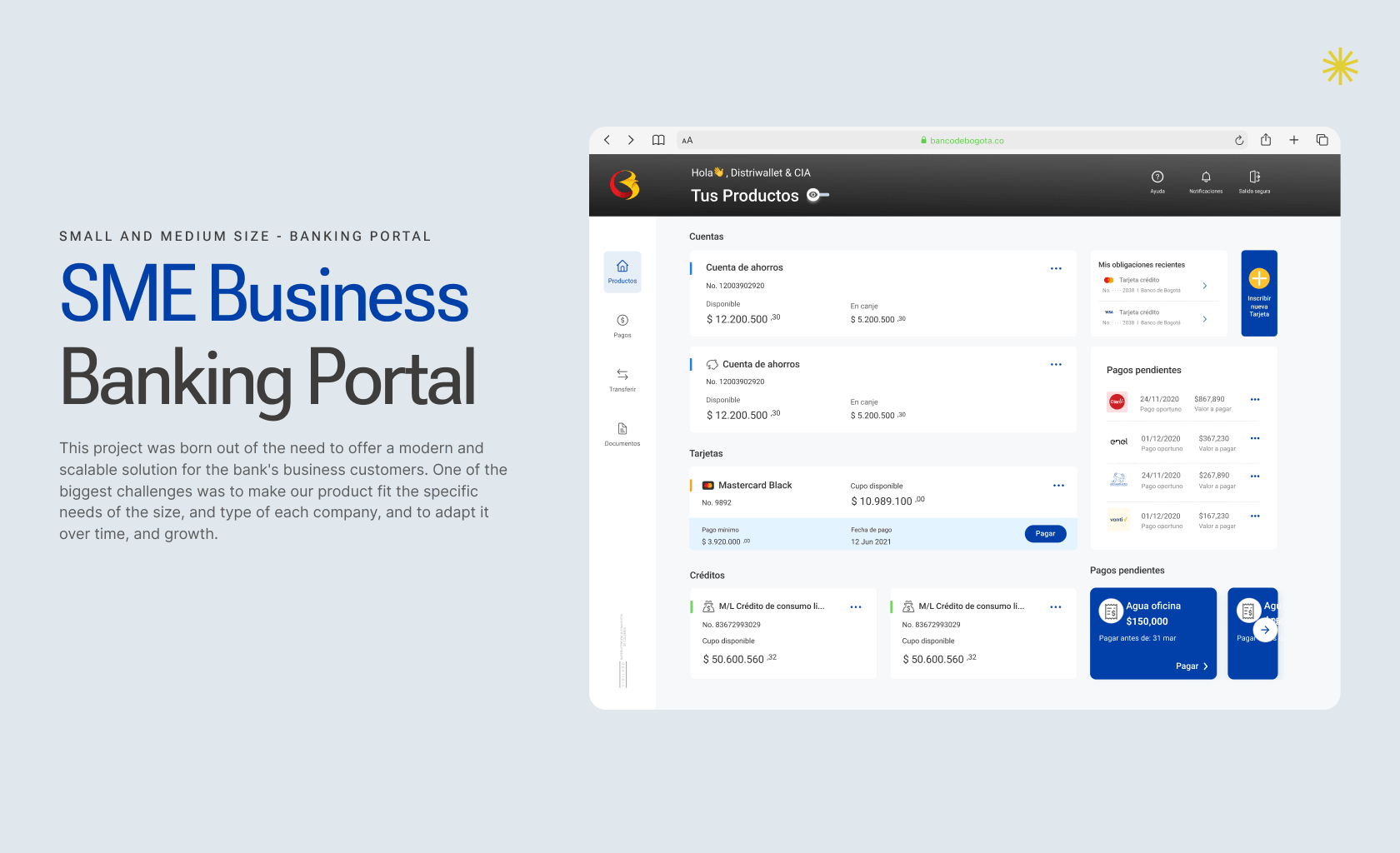
Task: Go to Pagos in the sidebar
Action: click(x=622, y=326)
